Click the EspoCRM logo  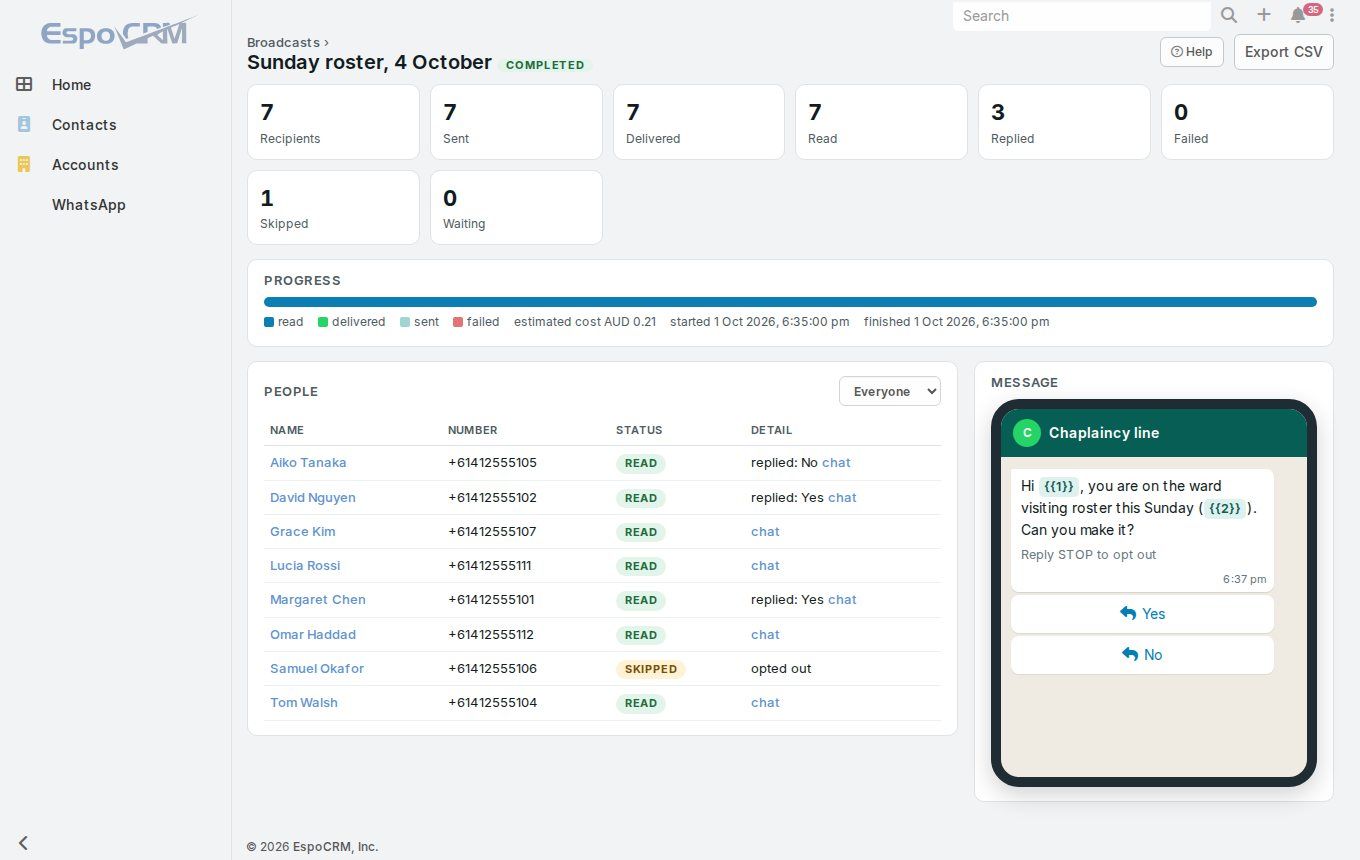(118, 33)
